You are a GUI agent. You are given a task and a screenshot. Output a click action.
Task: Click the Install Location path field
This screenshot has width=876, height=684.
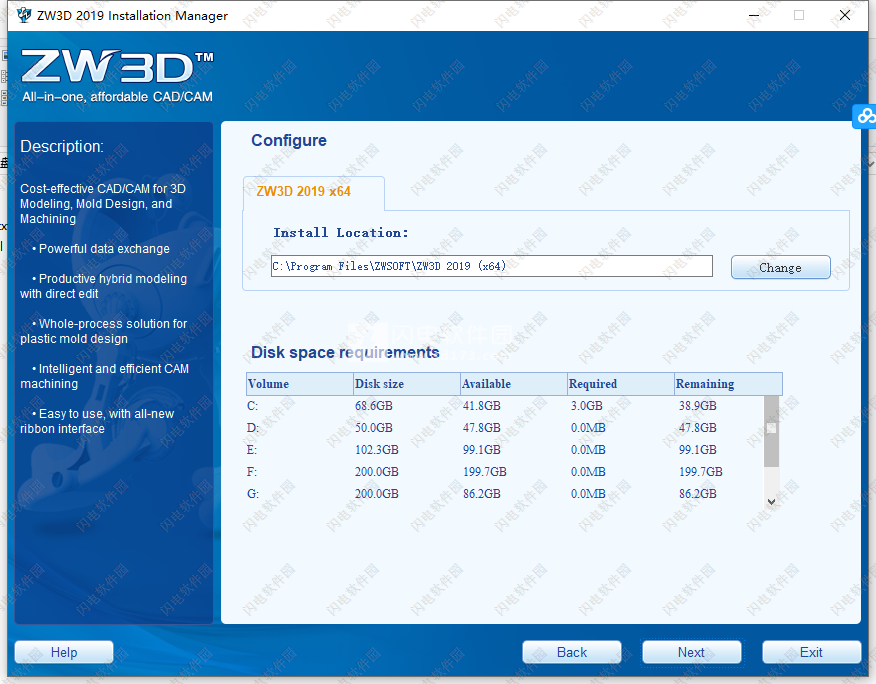coord(492,266)
